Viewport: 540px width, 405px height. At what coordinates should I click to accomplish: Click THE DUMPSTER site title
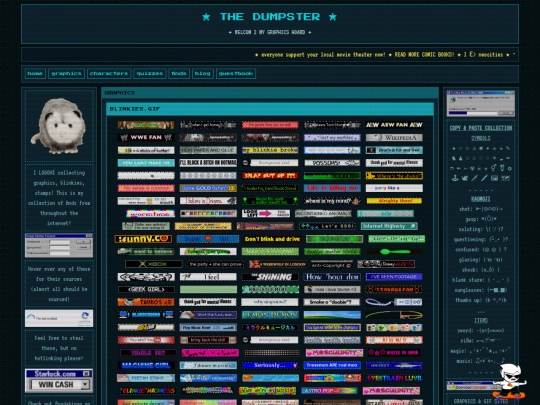[270, 17]
